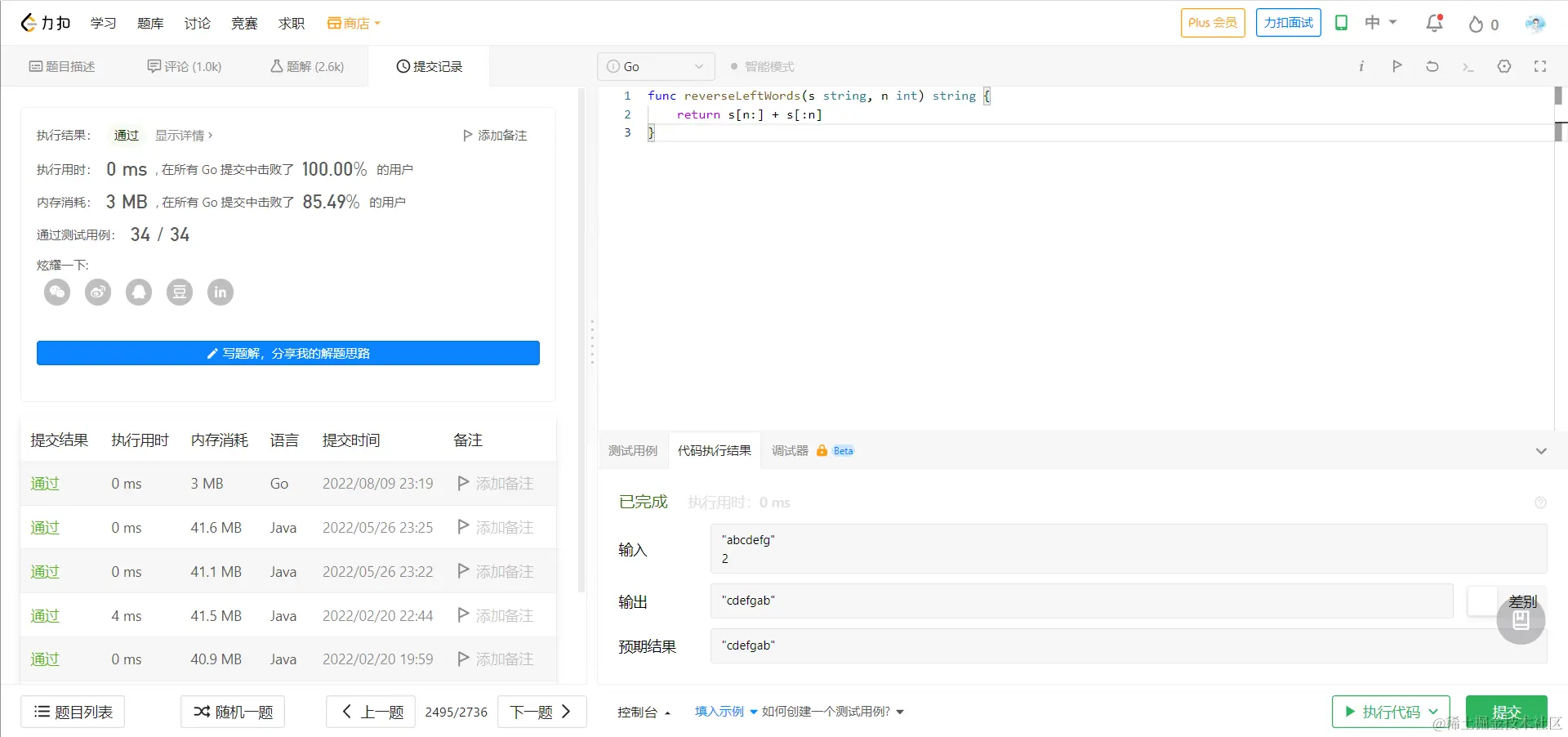Open the streak flame counter
Viewport: 1568px width, 737px height.
[x=1483, y=24]
